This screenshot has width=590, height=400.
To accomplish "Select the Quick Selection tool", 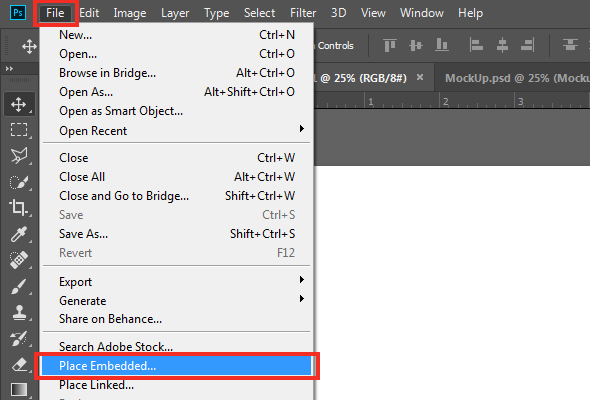I will pos(19,182).
